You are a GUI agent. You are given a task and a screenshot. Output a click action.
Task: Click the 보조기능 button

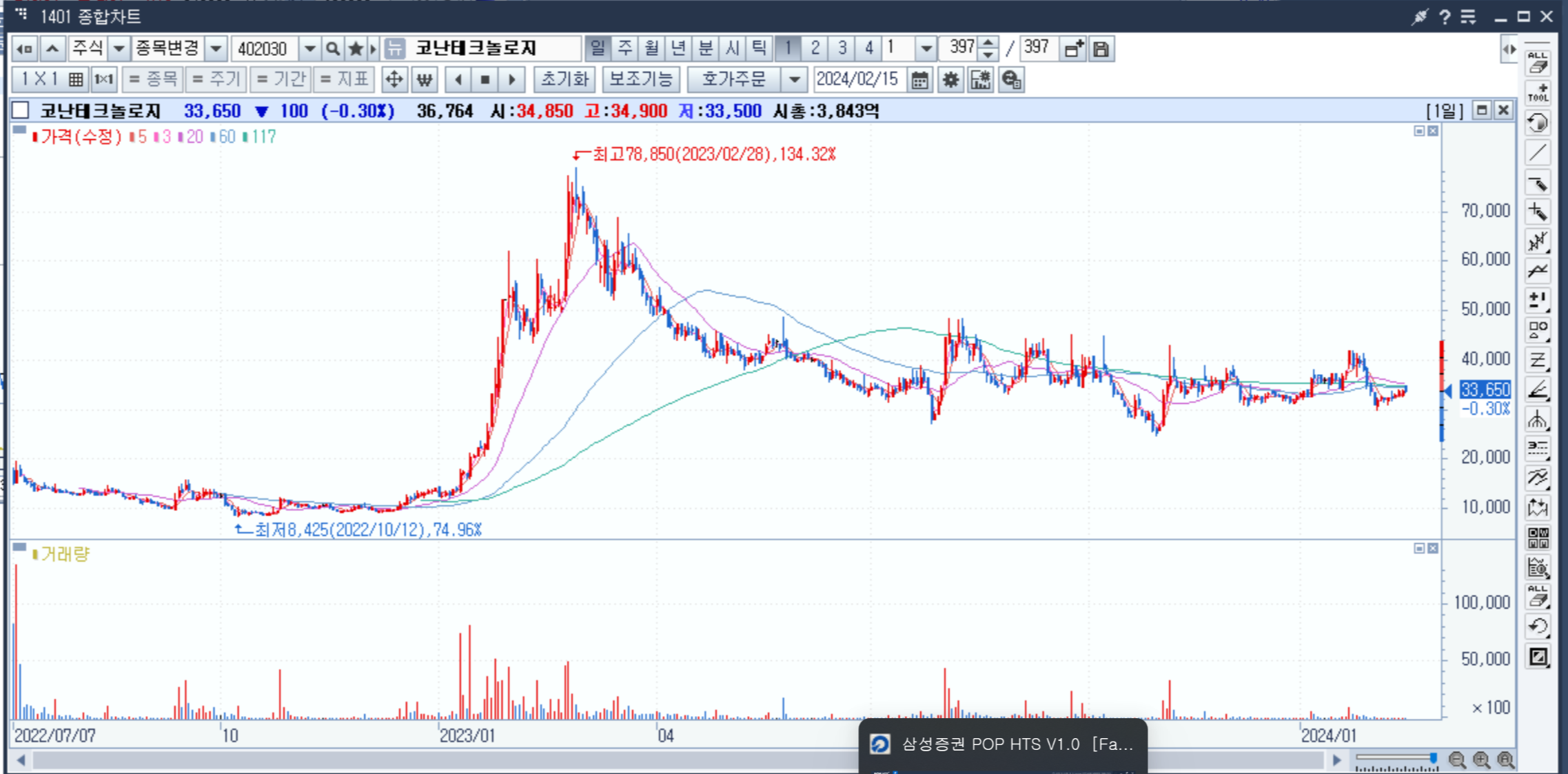tap(640, 80)
